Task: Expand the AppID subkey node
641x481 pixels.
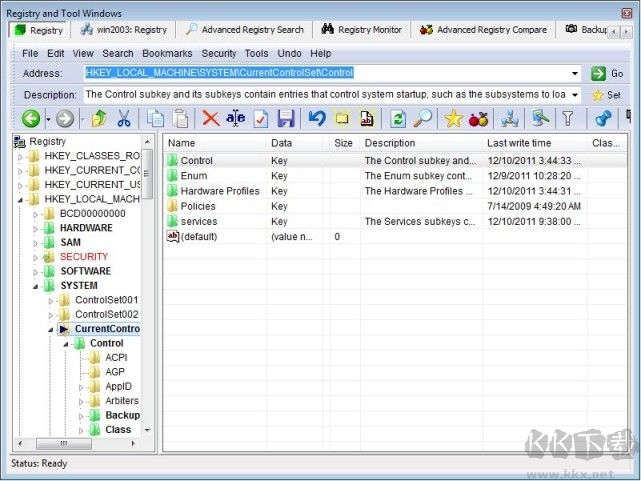Action: point(81,387)
